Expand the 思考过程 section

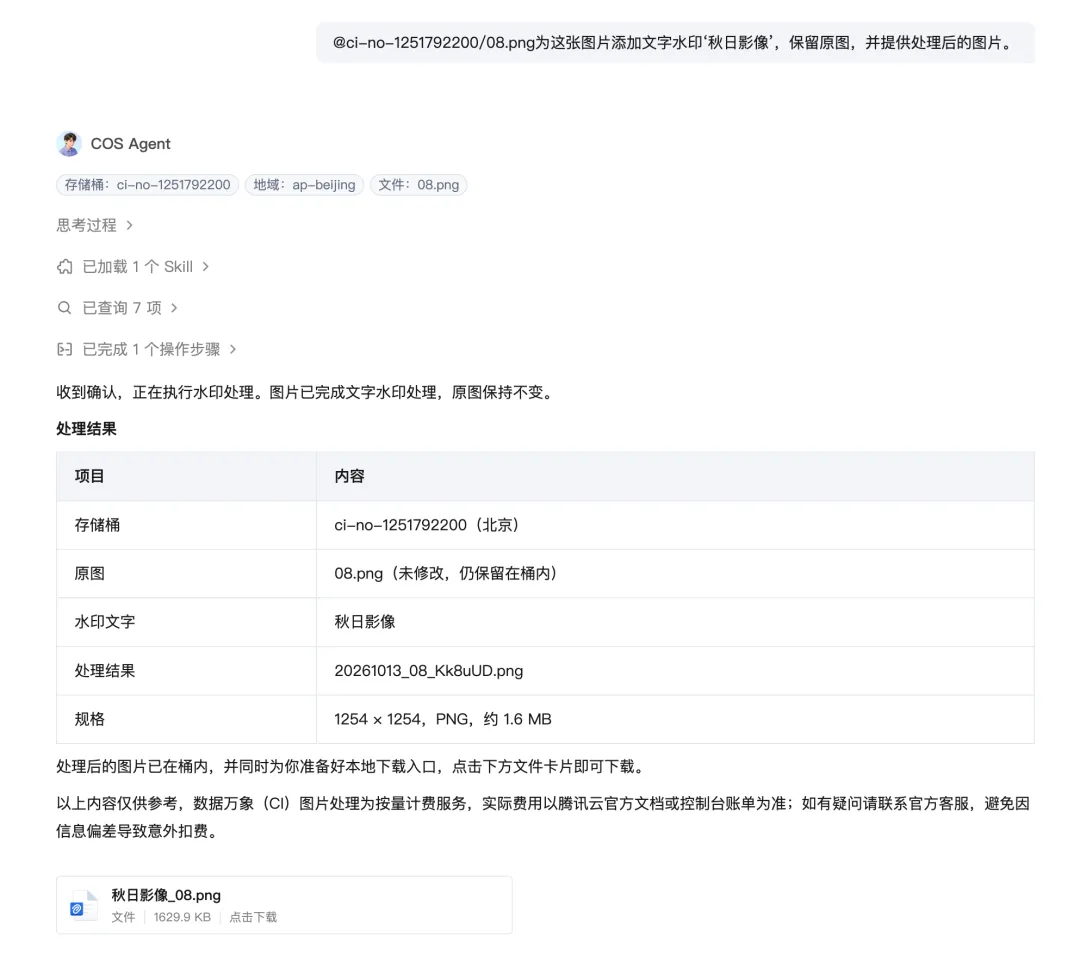pyautogui.click(x=95, y=225)
